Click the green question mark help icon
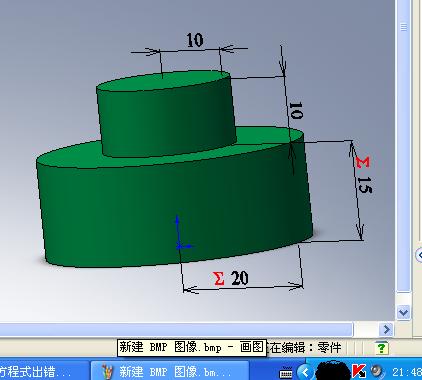 [x=381, y=348]
